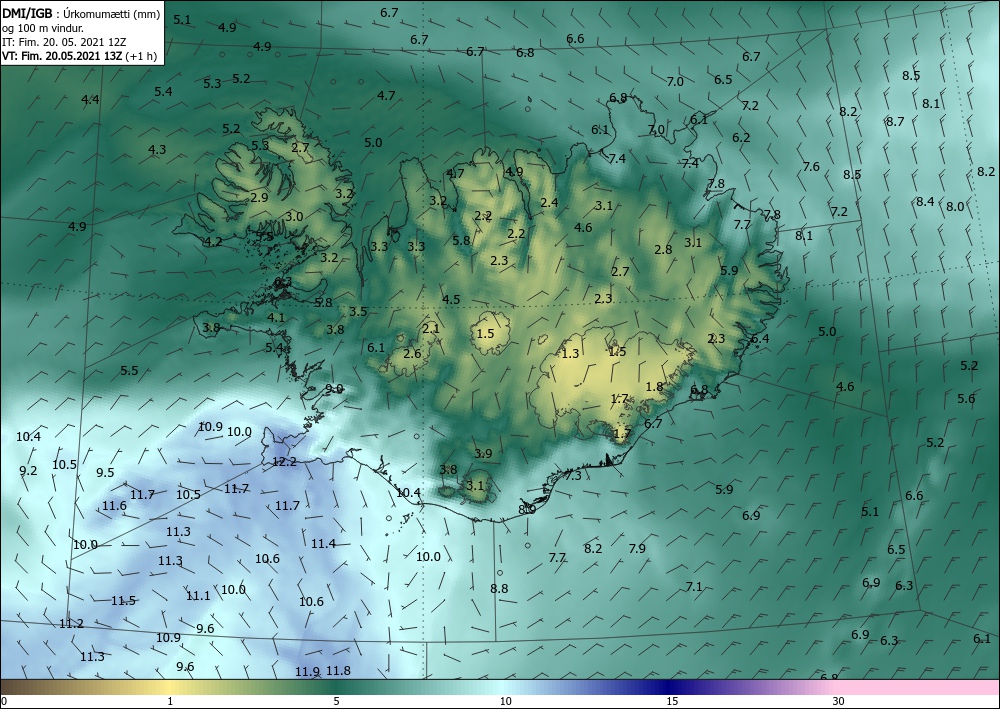Click the 6.4 value on the east coast
This screenshot has height=709, width=1000.
click(x=760, y=339)
